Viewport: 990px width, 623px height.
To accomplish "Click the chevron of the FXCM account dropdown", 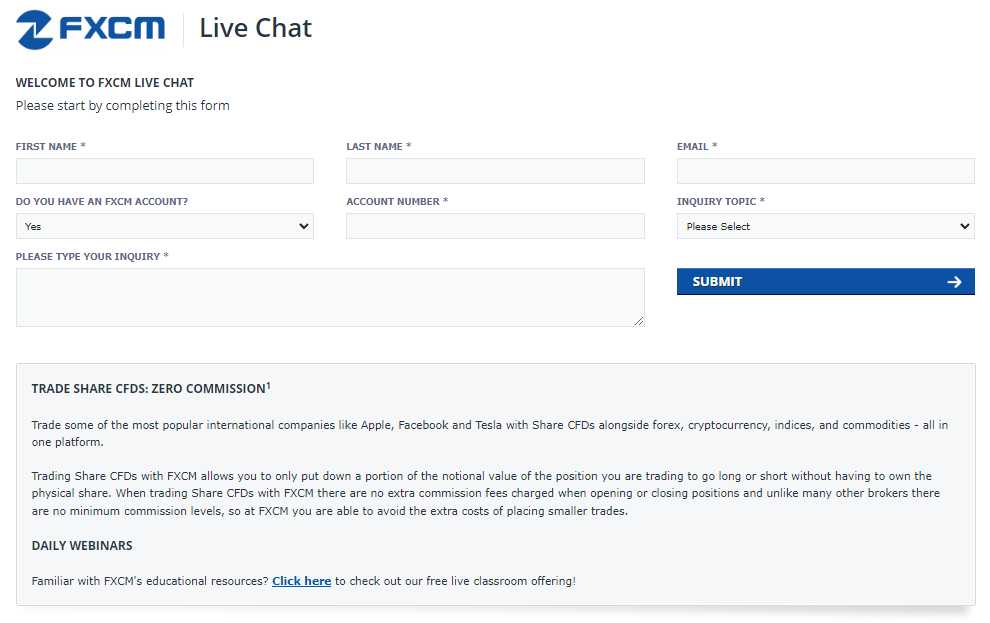I will 304,226.
